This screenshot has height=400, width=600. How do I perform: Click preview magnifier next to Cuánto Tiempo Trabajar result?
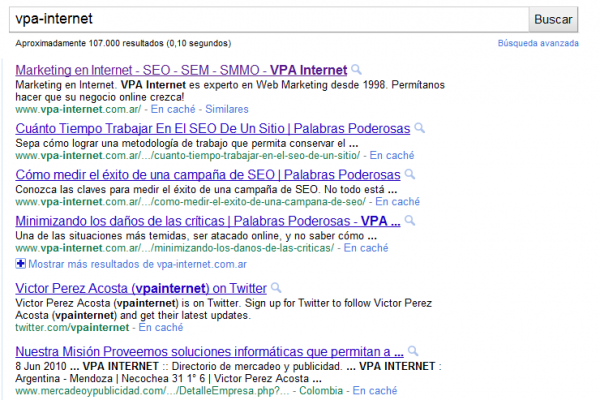pos(419,128)
